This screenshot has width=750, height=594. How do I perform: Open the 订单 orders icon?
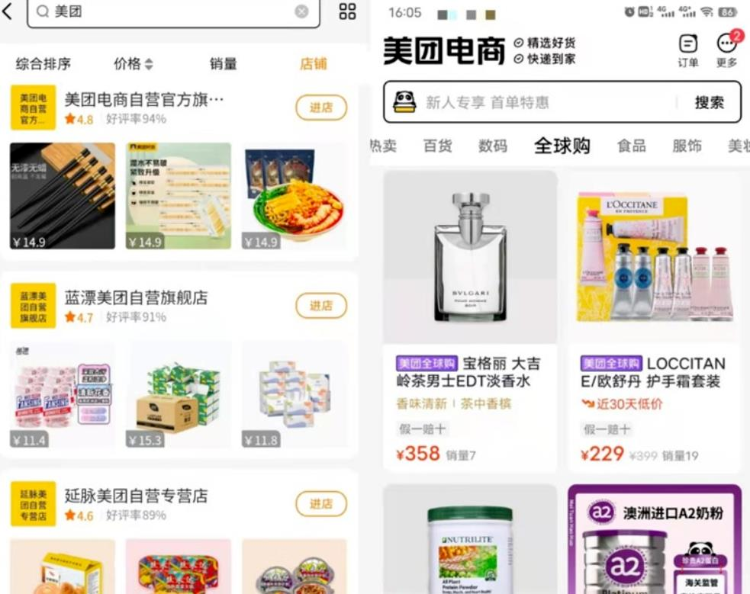pos(688,44)
